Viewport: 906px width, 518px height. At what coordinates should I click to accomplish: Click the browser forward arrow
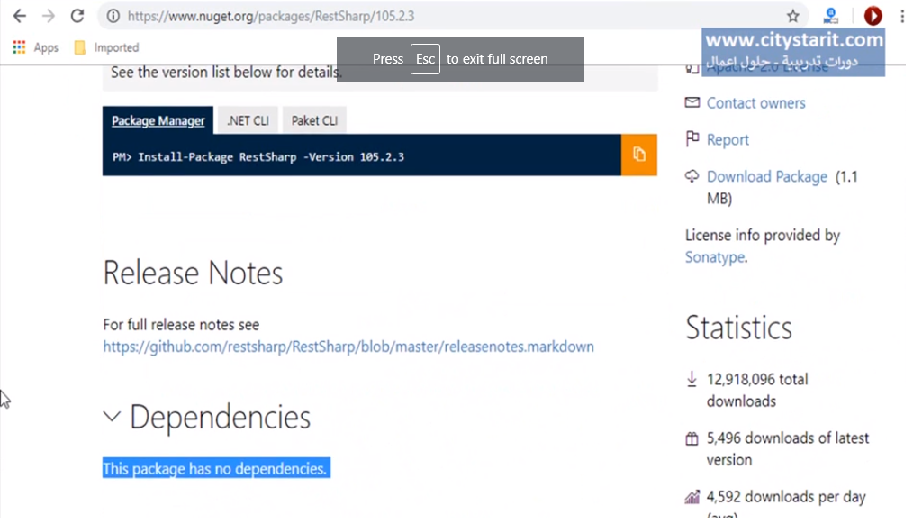point(49,16)
